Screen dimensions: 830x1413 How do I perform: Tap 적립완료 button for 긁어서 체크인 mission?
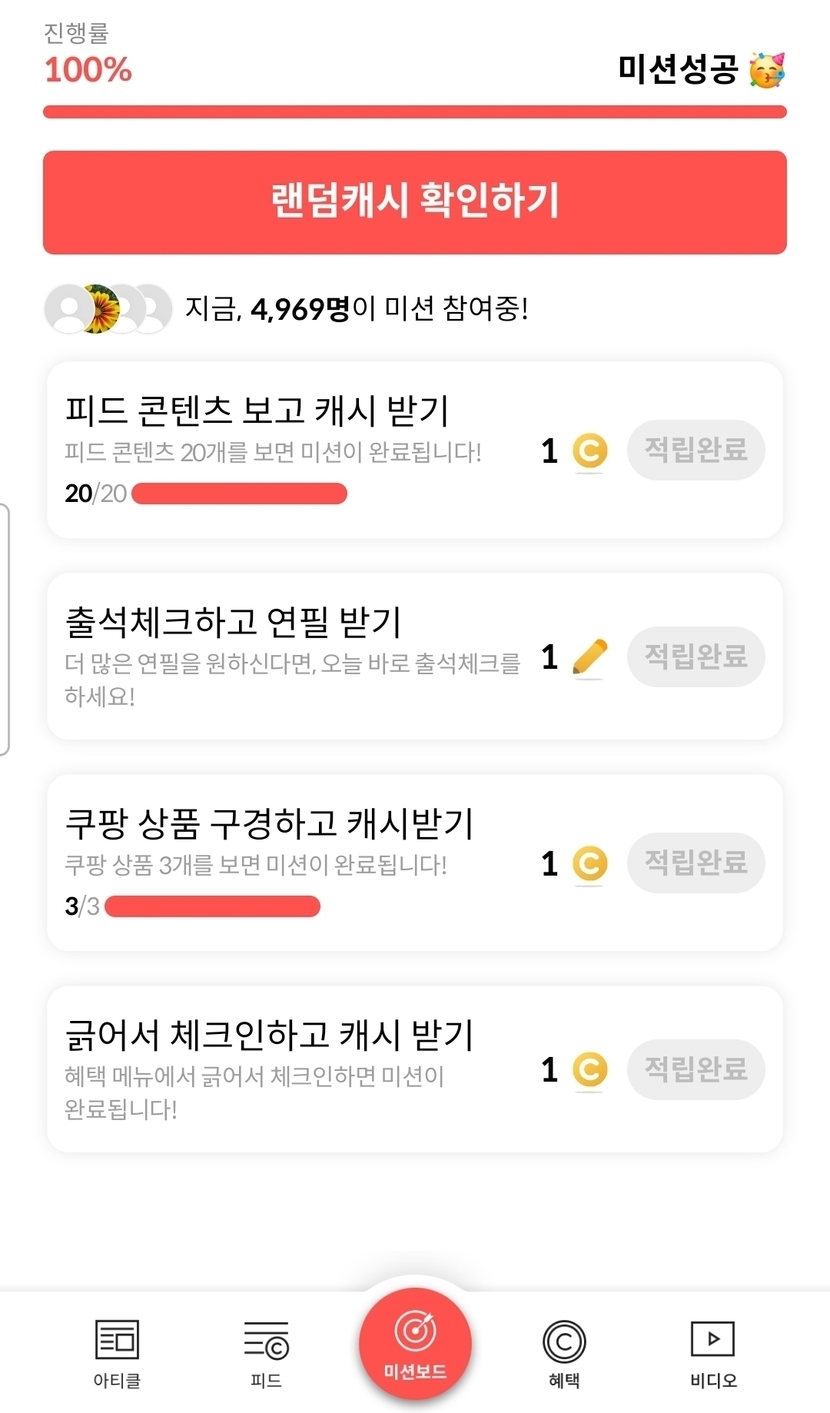(696, 1070)
